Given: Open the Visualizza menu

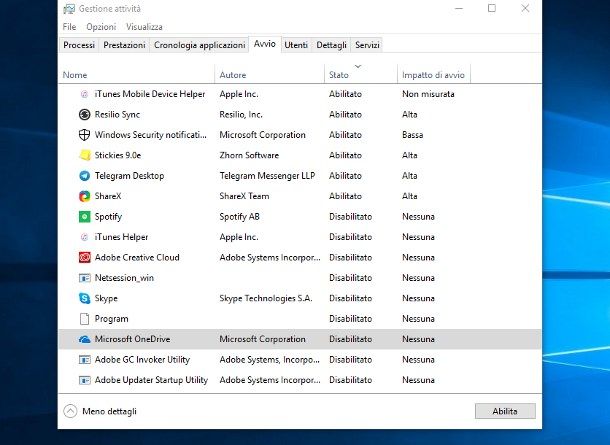Looking at the screenshot, I should (x=144, y=27).
